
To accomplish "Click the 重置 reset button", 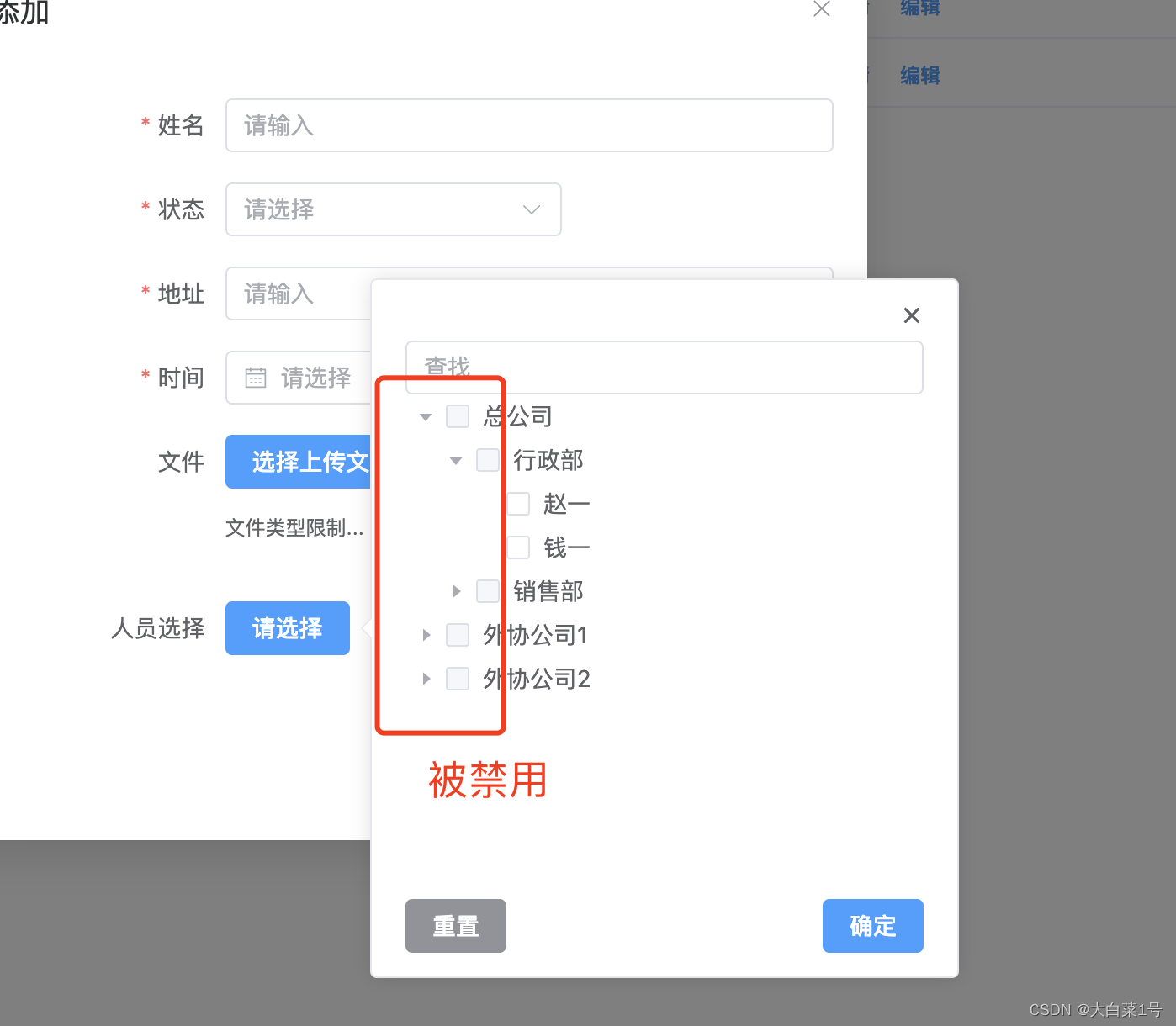I will pos(455,926).
